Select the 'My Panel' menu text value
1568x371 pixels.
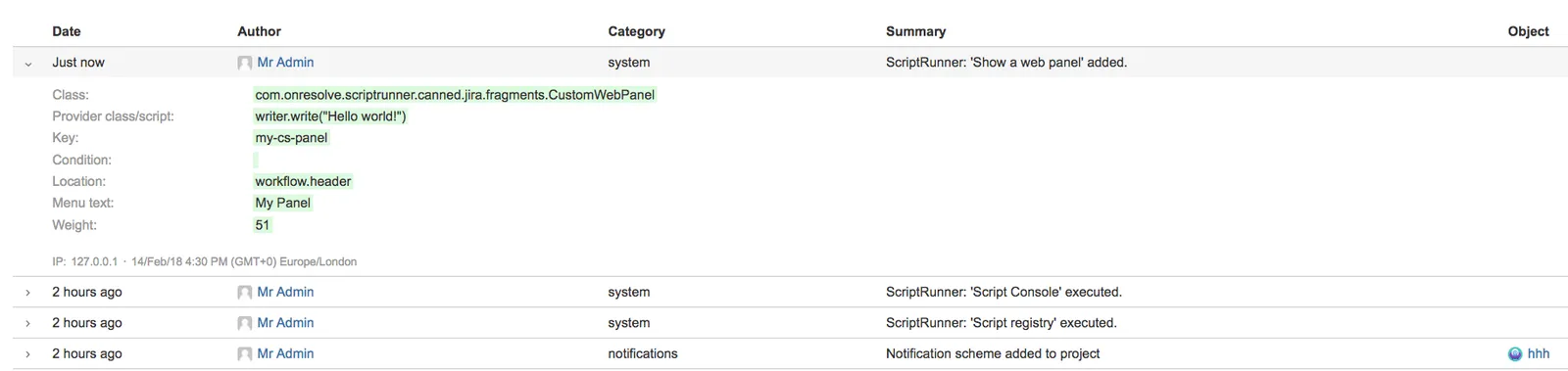[282, 203]
